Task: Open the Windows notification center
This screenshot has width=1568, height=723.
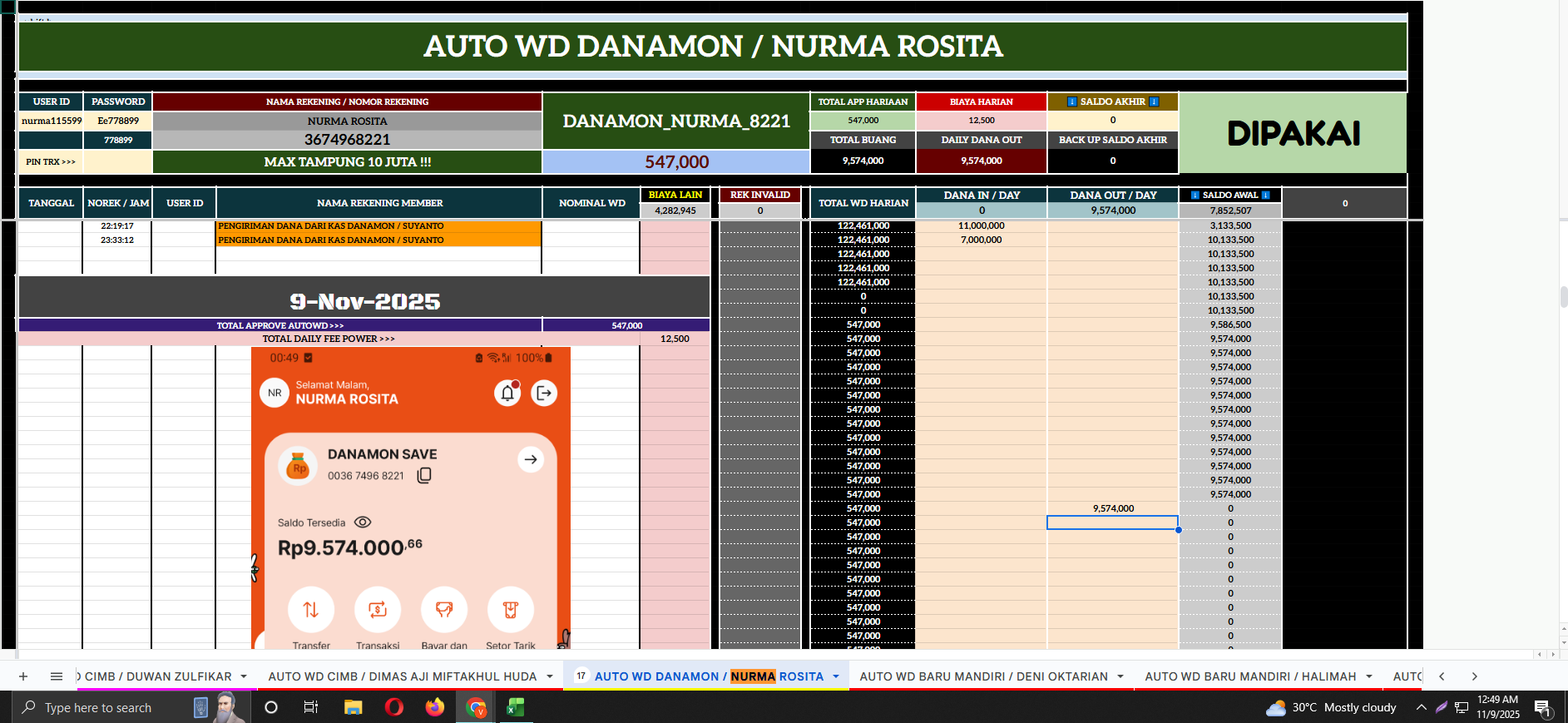Action: 1543,708
